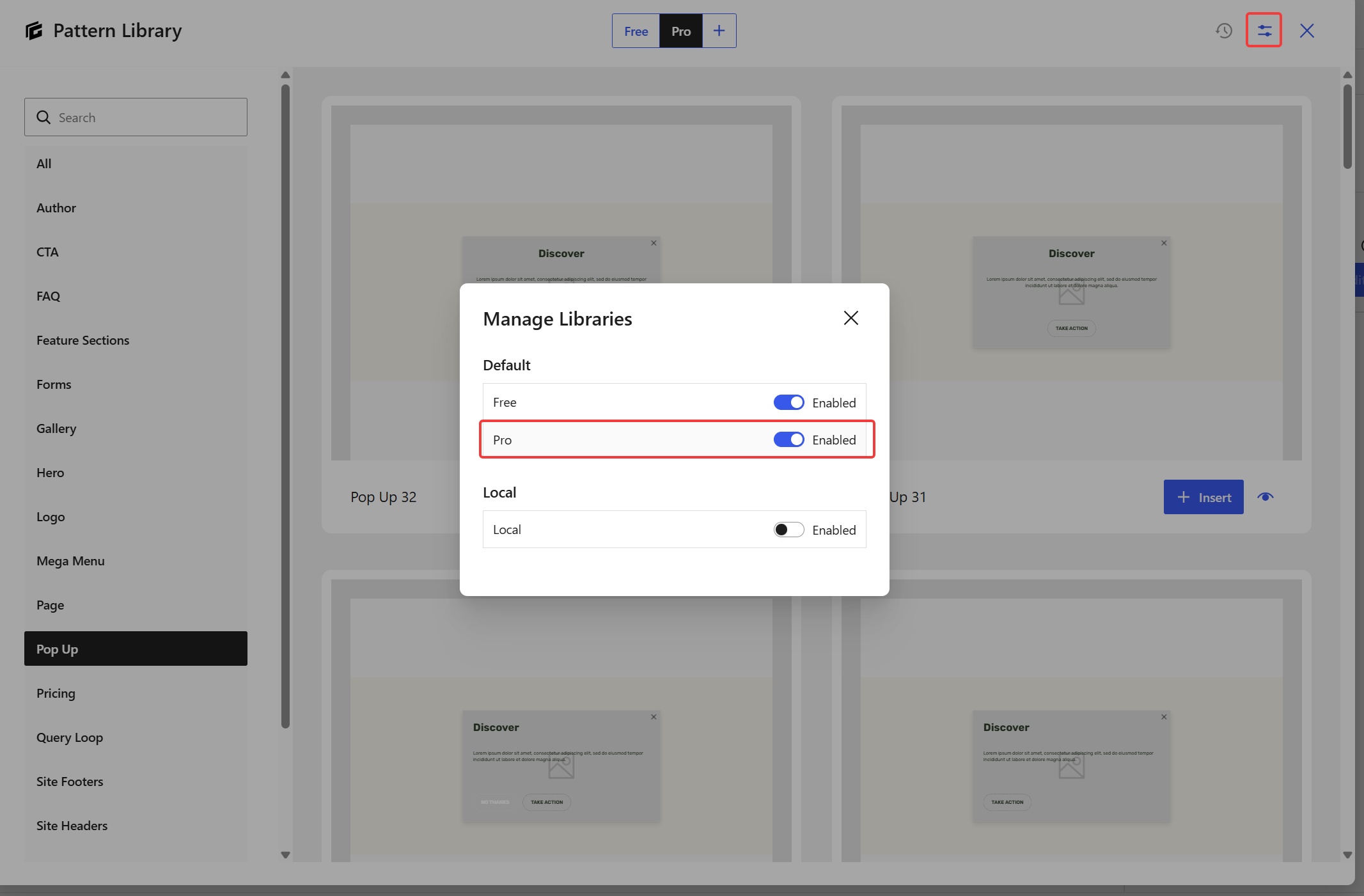Open the Gallery category
Viewport: 1364px width, 896px height.
pos(136,428)
